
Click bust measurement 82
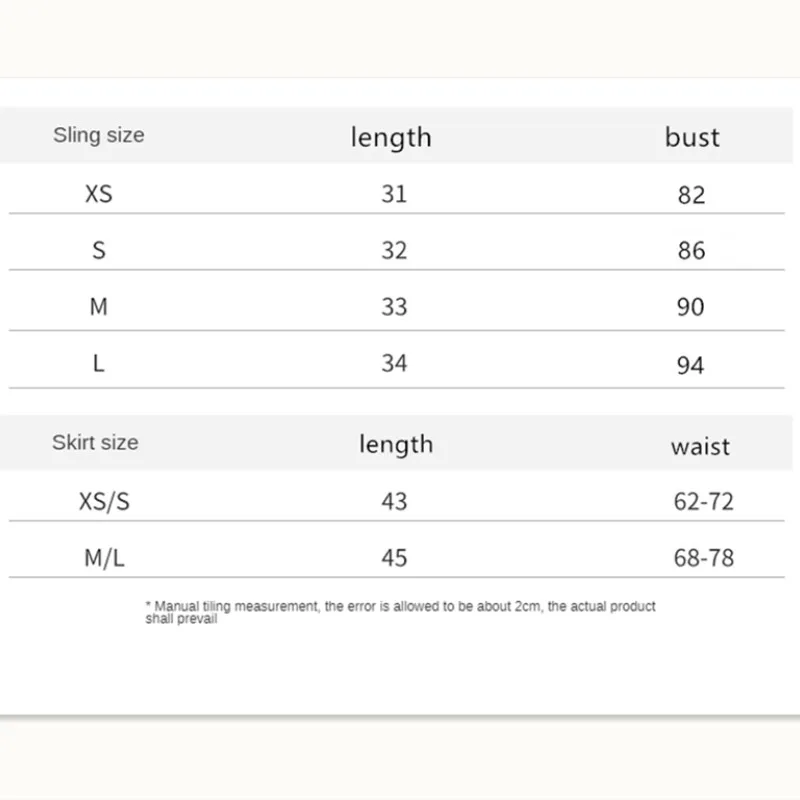click(691, 195)
